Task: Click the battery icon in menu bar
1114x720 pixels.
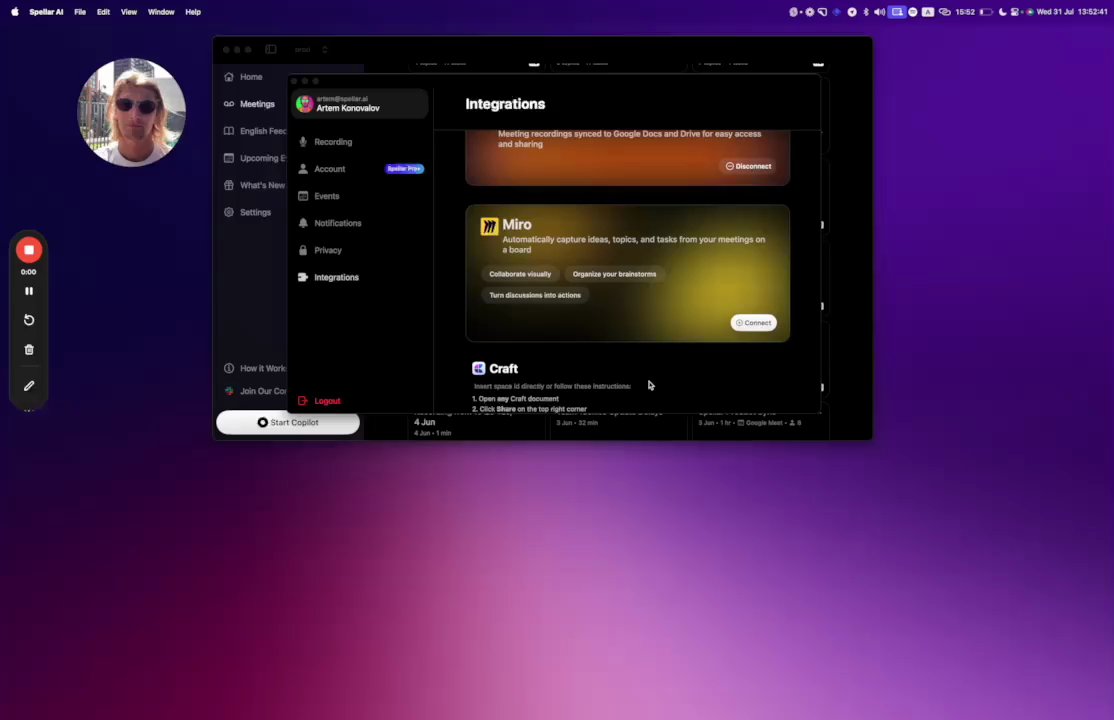Action: 986,12
